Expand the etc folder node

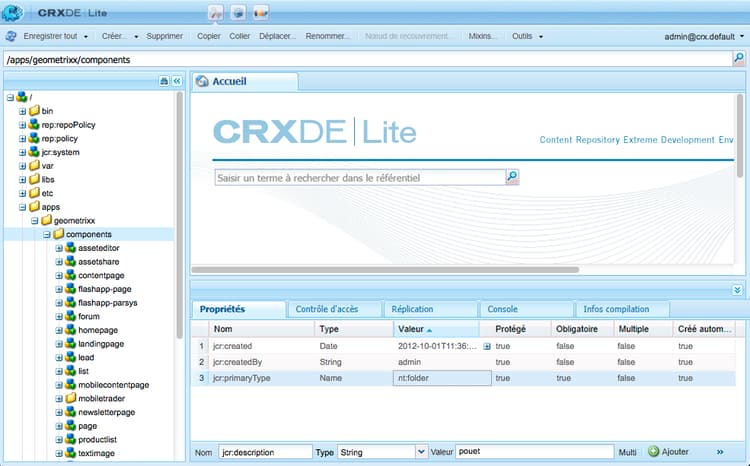click(x=22, y=193)
